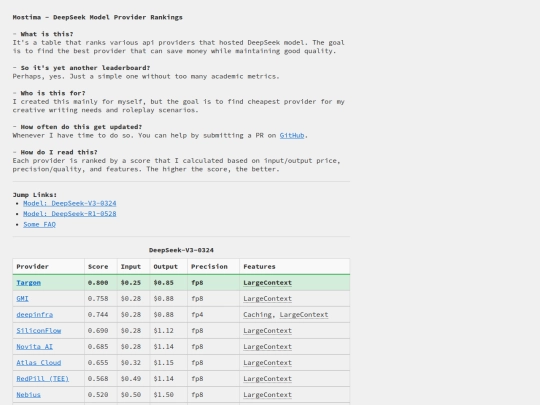Screen dimensions: 540x405
Task: Open the deepinfra provider link
Action: [35, 315]
